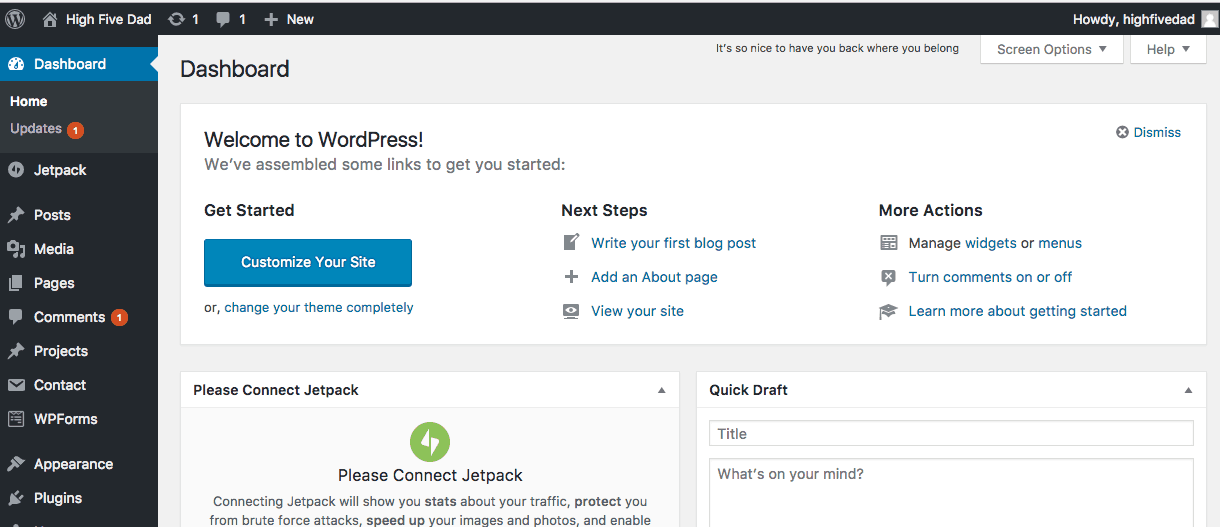Open the New content menu
The width and height of the screenshot is (1220, 527).
tap(289, 19)
